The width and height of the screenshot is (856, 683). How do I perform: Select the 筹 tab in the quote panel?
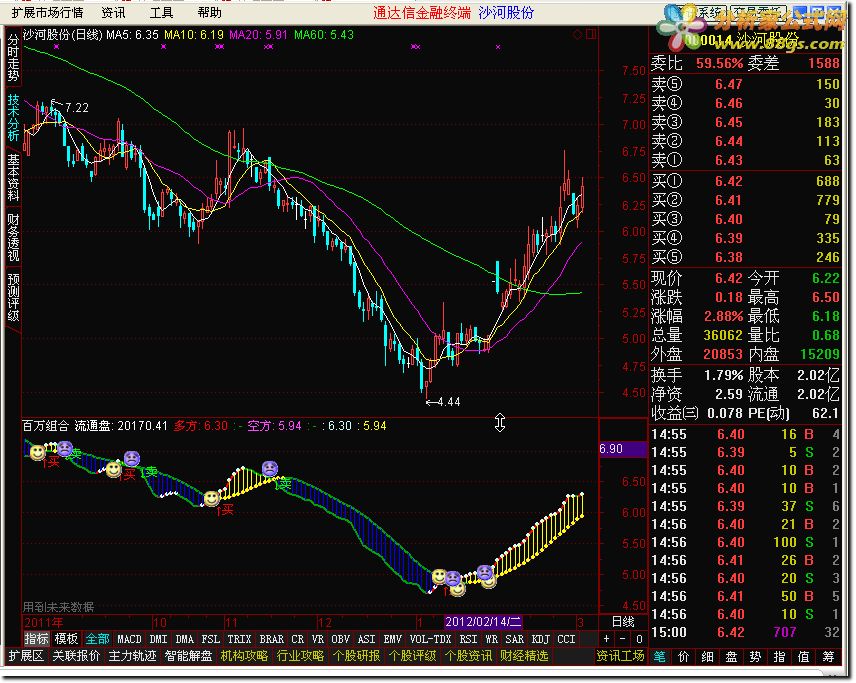[x=829, y=656]
